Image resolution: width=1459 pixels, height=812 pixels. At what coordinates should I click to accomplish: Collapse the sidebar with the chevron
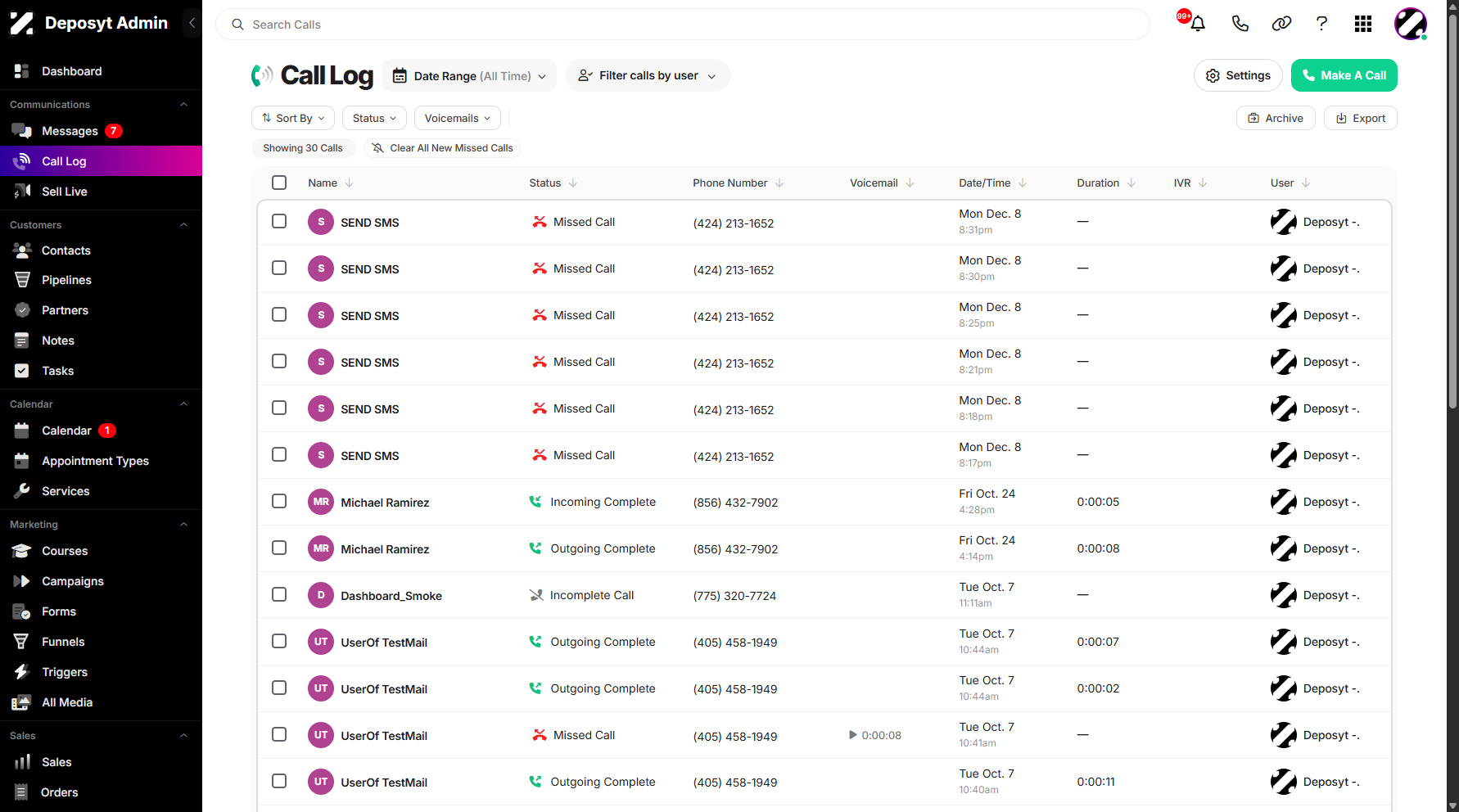192,23
